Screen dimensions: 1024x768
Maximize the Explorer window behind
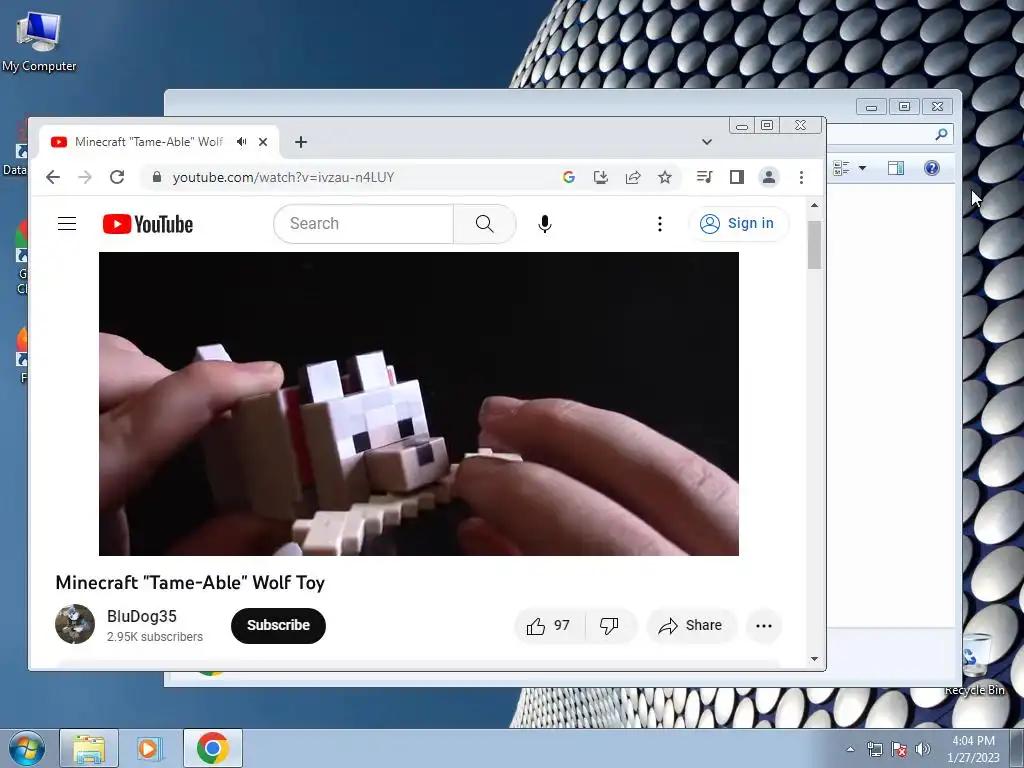click(x=904, y=106)
